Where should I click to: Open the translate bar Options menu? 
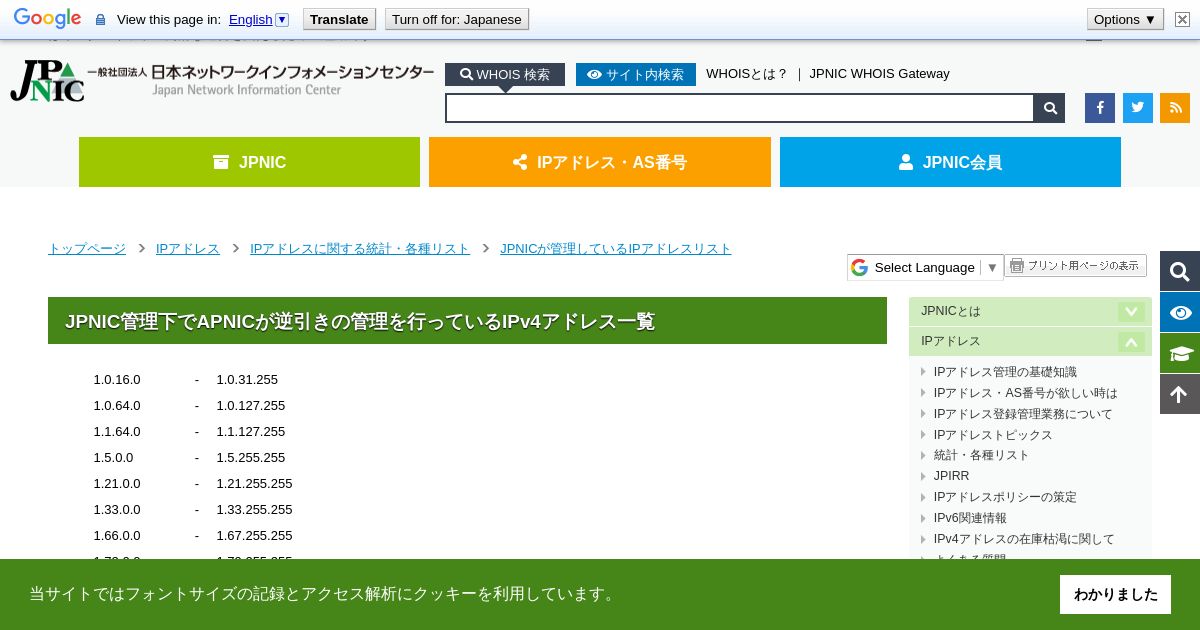(x=1125, y=19)
